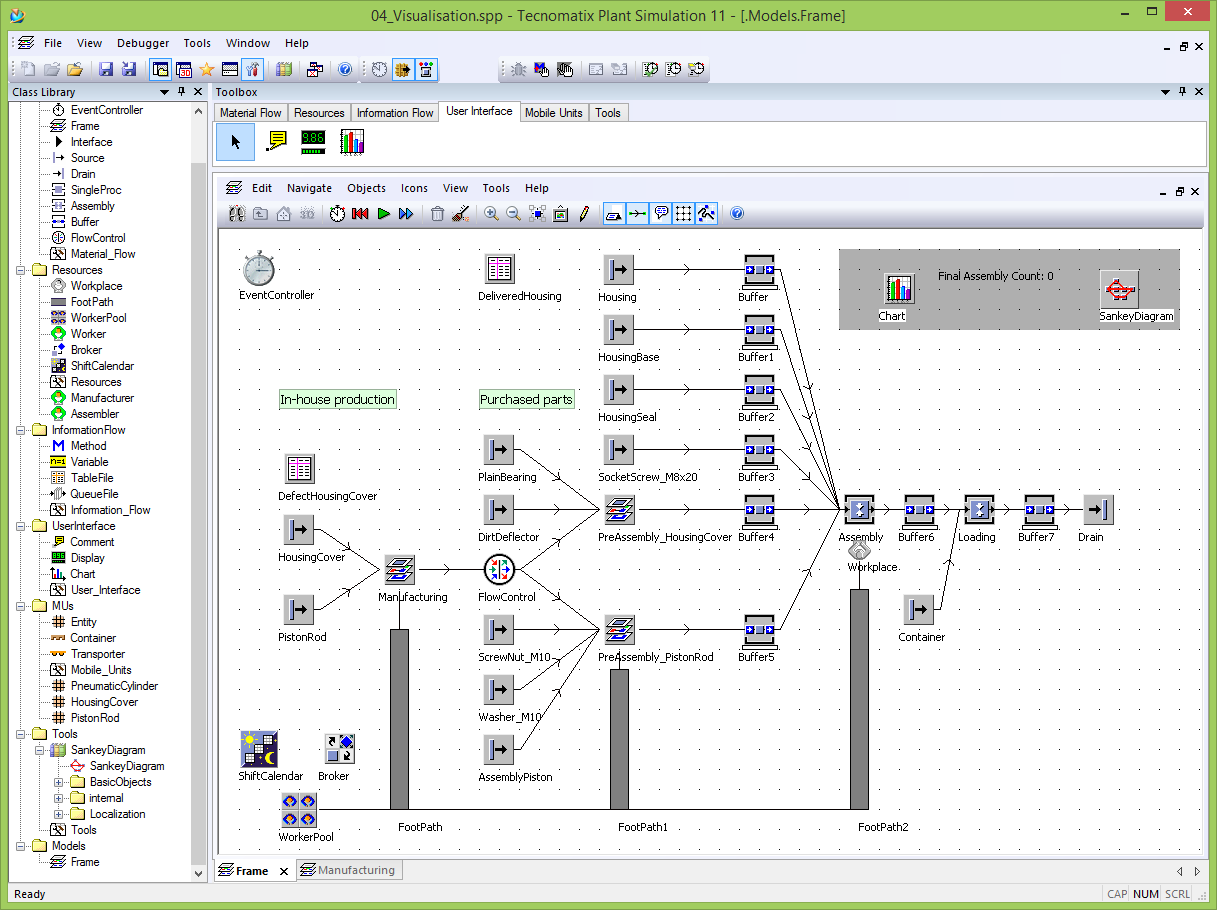
Task: Click the zoom in magnifier icon
Action: [x=491, y=213]
